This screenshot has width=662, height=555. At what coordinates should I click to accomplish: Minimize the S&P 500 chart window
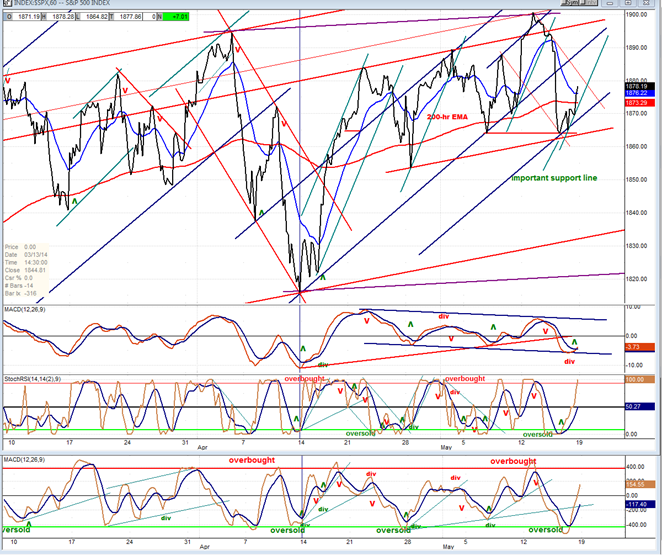click(610, 3)
